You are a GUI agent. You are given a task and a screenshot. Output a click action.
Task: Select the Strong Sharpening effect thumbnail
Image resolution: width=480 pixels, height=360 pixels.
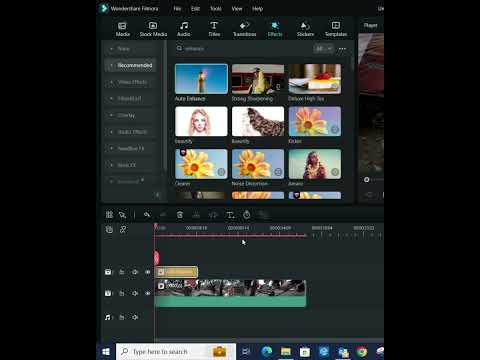click(x=258, y=79)
